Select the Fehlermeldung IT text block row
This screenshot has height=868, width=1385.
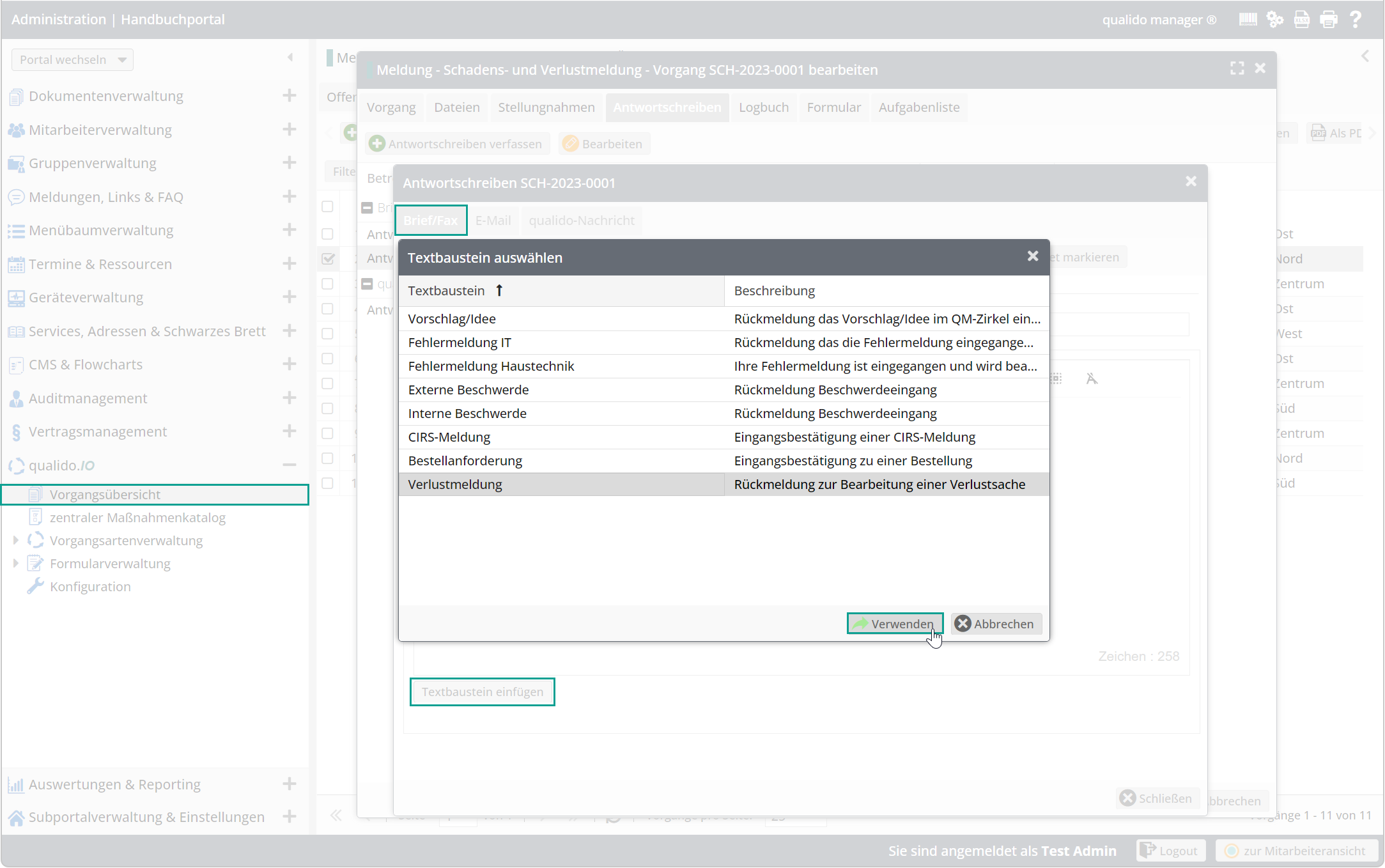[723, 343]
